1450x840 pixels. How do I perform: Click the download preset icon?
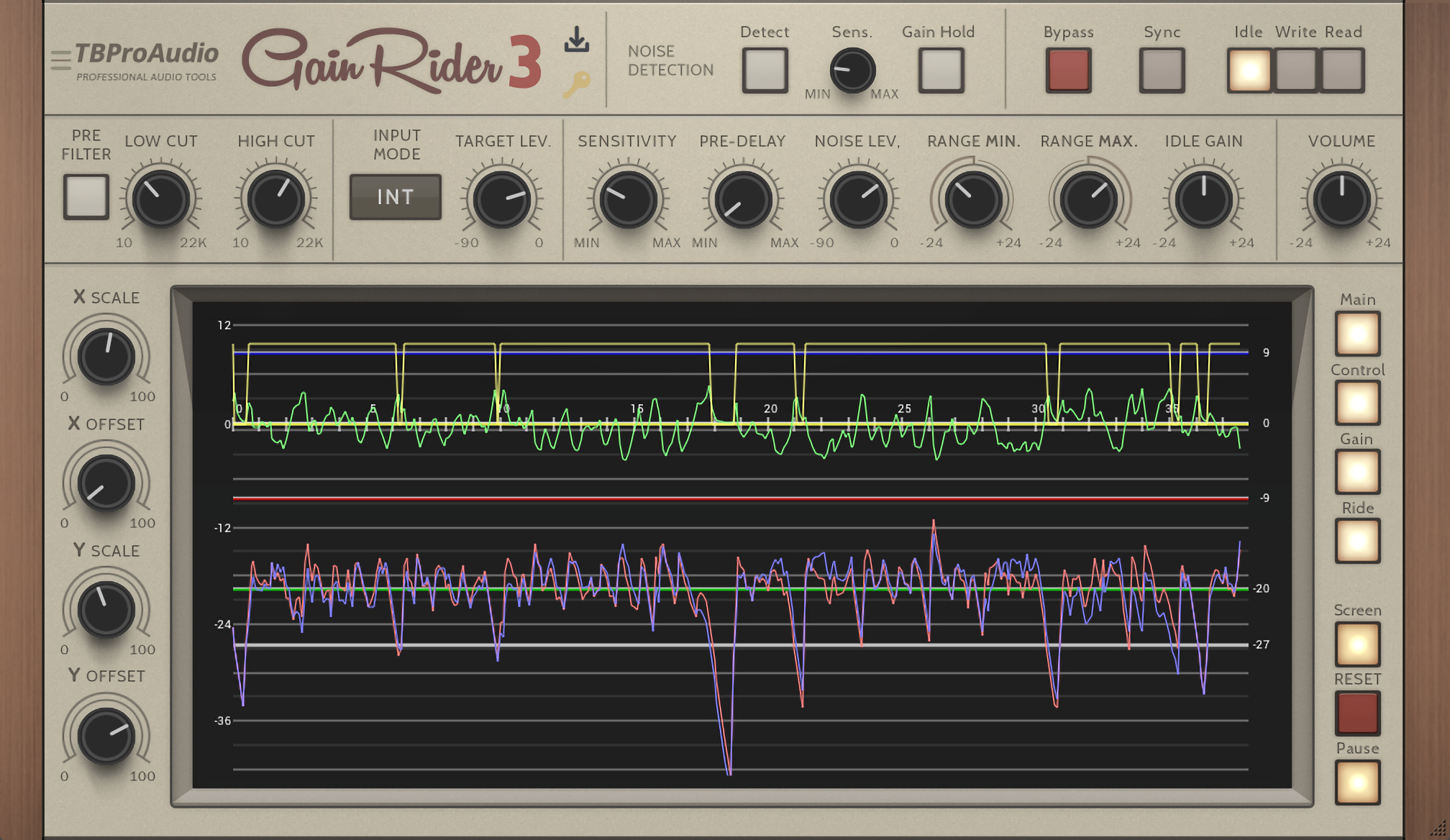pyautogui.click(x=576, y=40)
